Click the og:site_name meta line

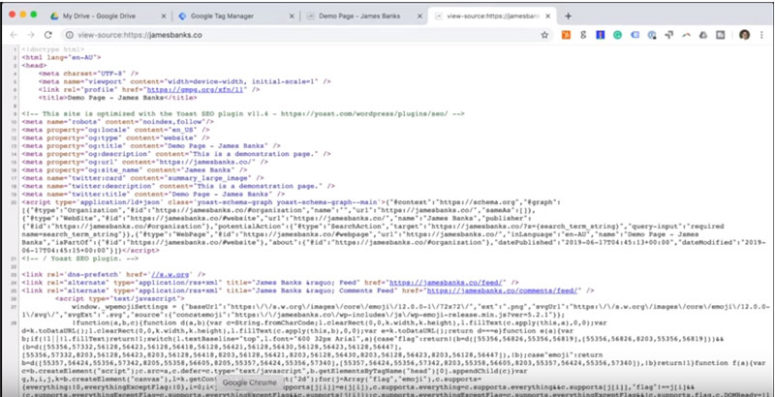(134, 170)
